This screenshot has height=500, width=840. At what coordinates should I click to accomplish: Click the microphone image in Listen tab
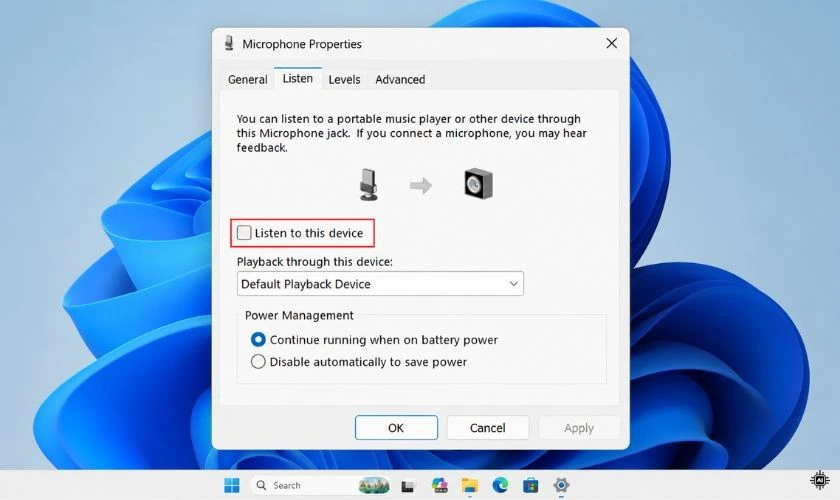click(369, 185)
